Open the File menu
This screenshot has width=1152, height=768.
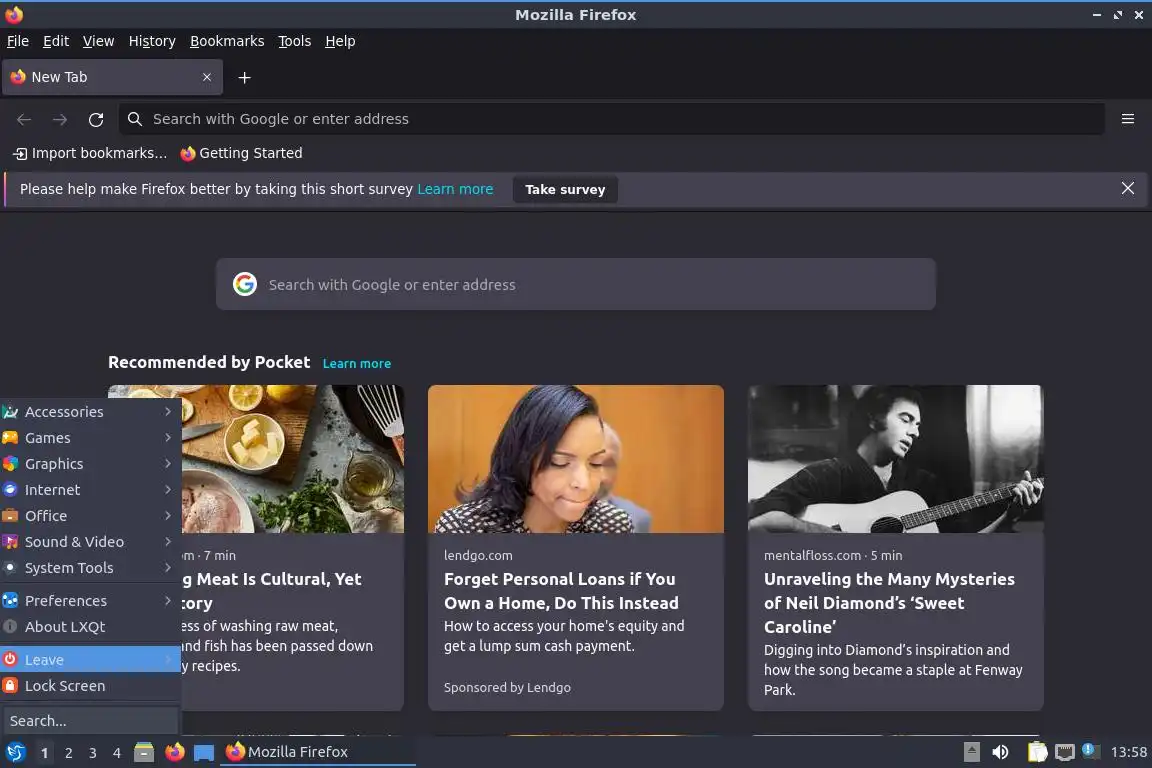[18, 41]
